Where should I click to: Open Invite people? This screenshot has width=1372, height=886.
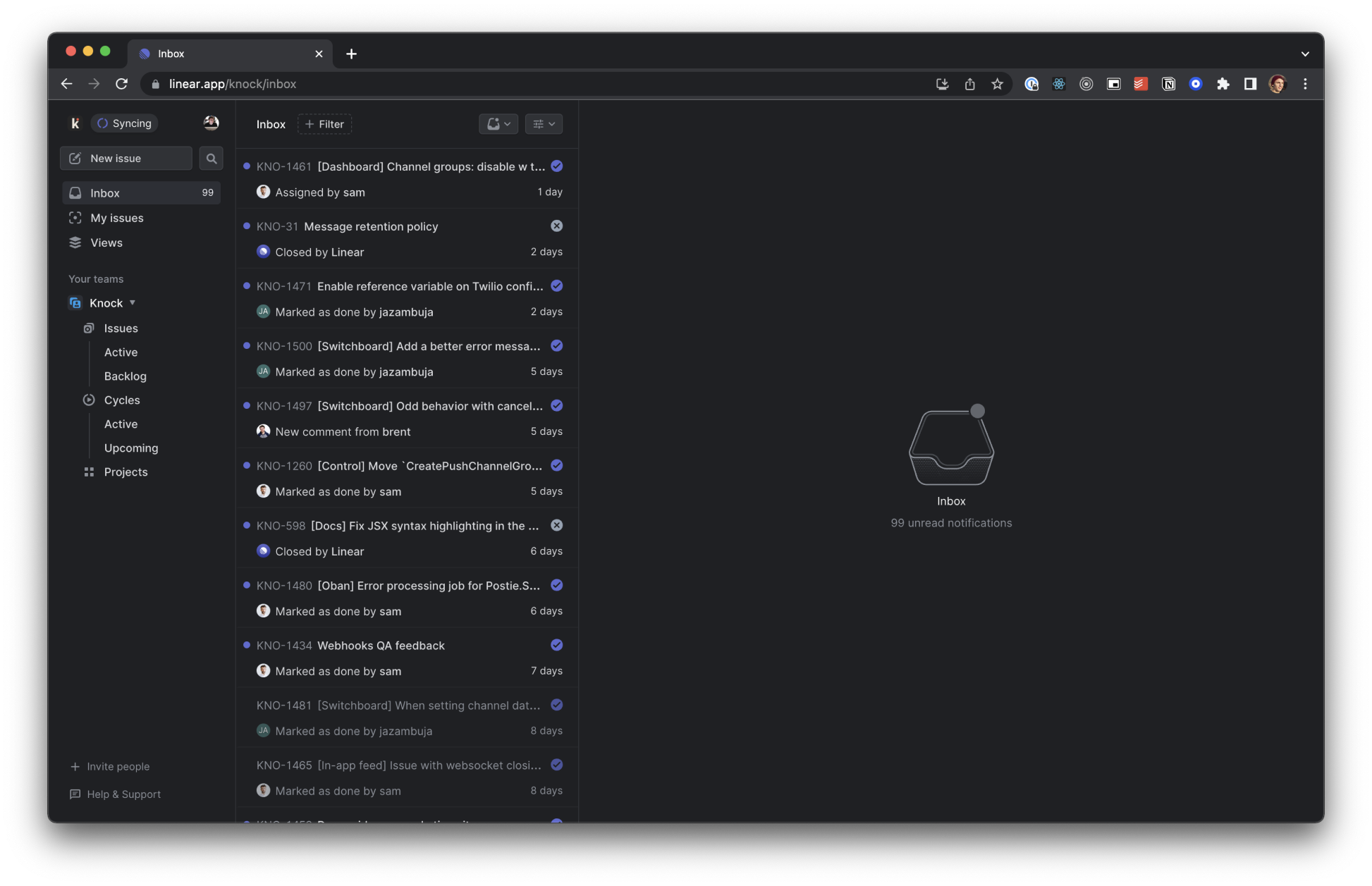click(118, 766)
